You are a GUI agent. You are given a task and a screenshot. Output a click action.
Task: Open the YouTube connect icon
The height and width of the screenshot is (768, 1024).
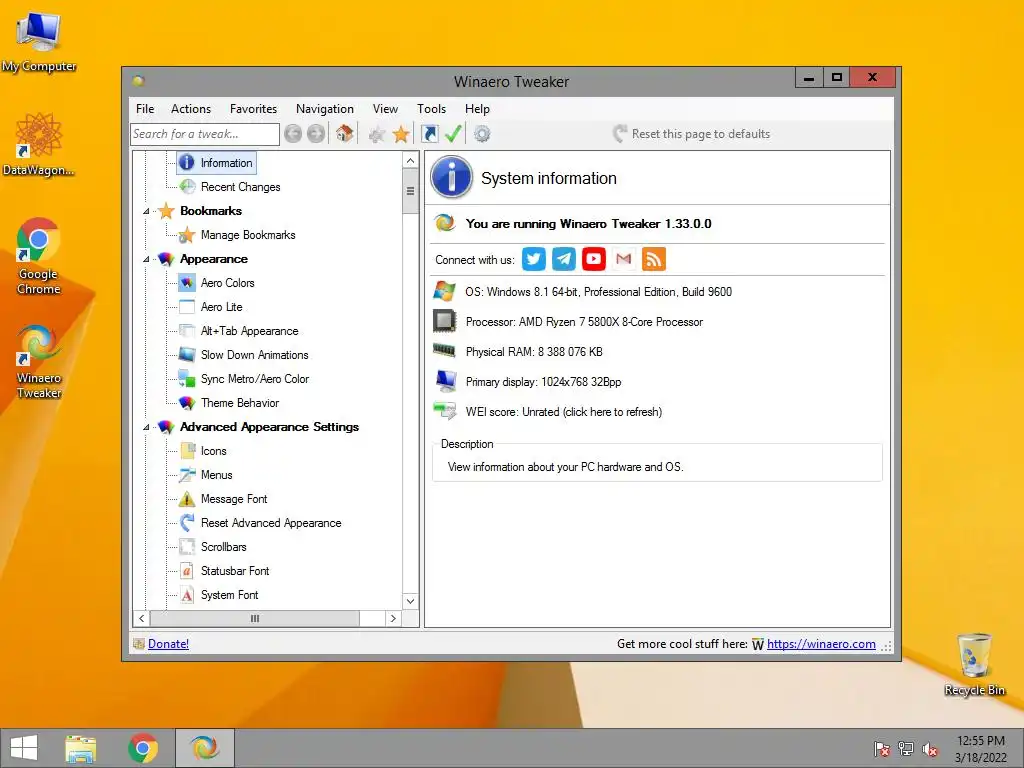[594, 259]
